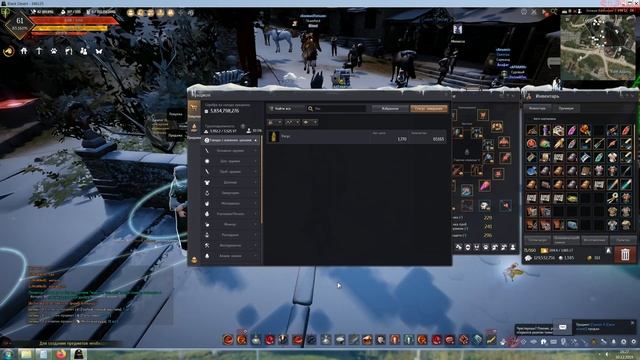
Task: Select the yellow bottle item thumbnail
Action: 274,137
